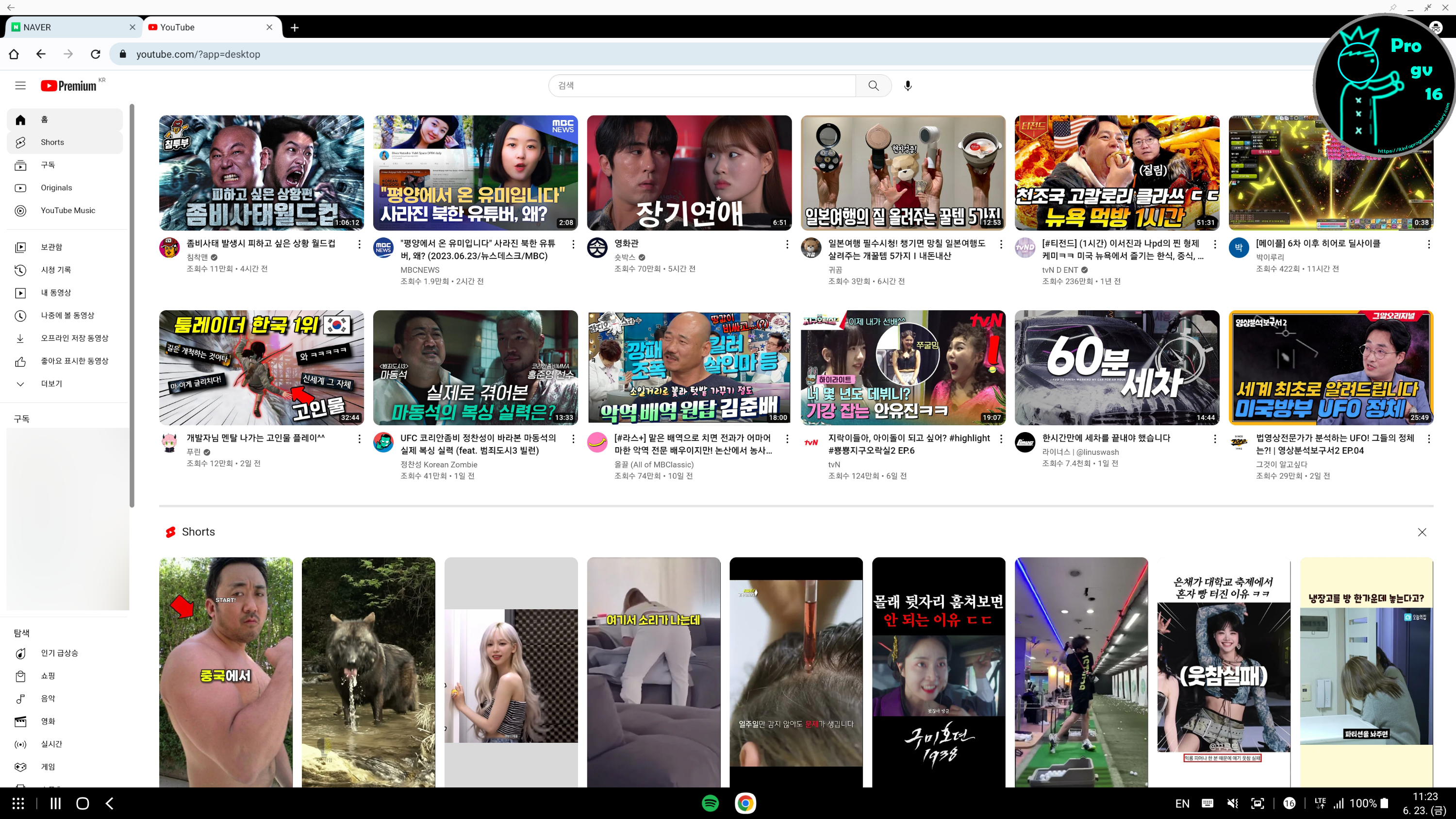
Task: Open options menu for 좀비사태 video
Action: [x=359, y=244]
